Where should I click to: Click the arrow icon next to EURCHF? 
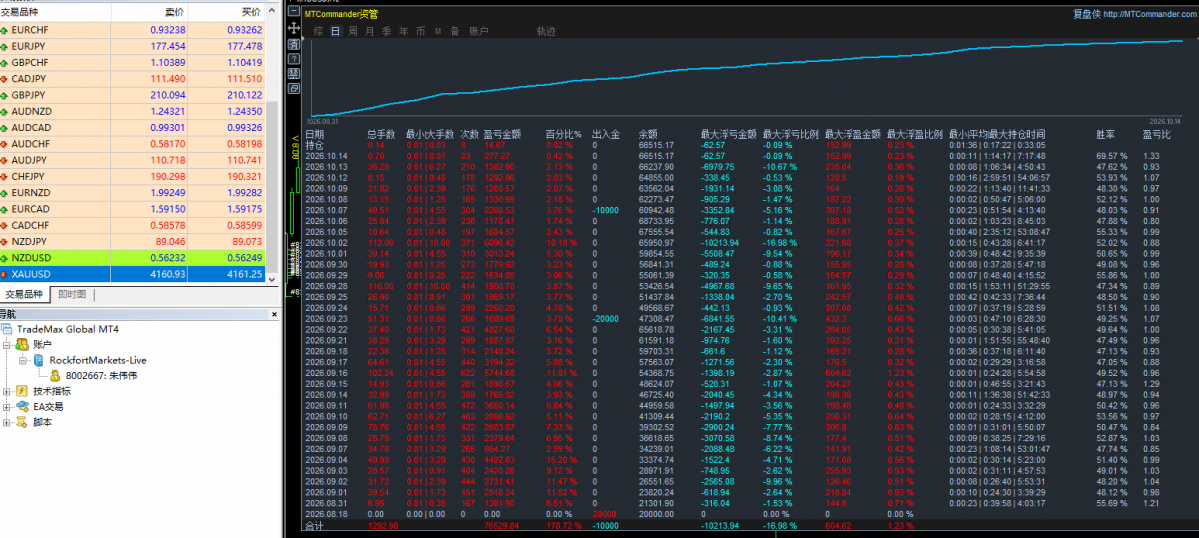pos(5,30)
